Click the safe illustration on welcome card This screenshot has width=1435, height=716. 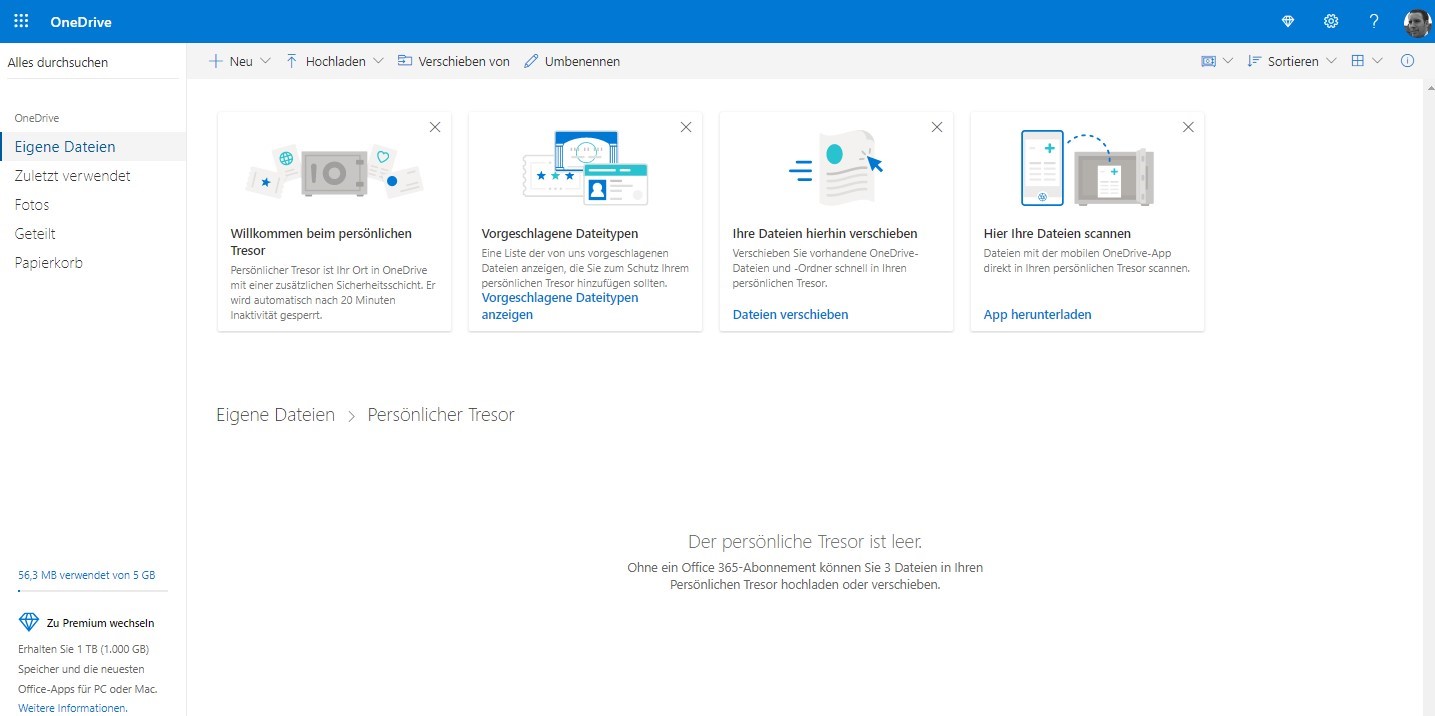click(x=334, y=173)
